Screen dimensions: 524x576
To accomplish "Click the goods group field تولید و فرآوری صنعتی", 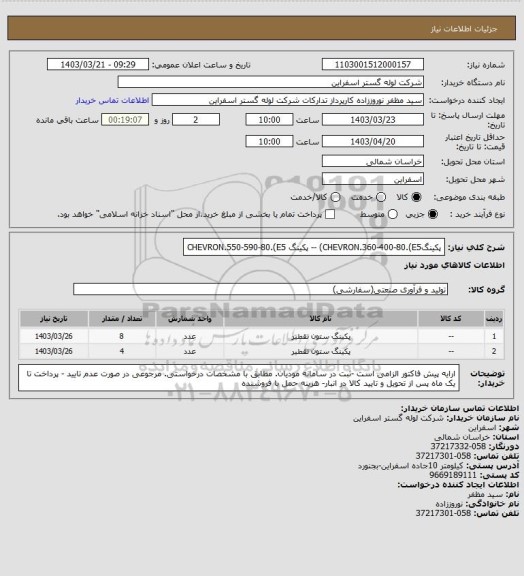I will [x=261, y=289].
